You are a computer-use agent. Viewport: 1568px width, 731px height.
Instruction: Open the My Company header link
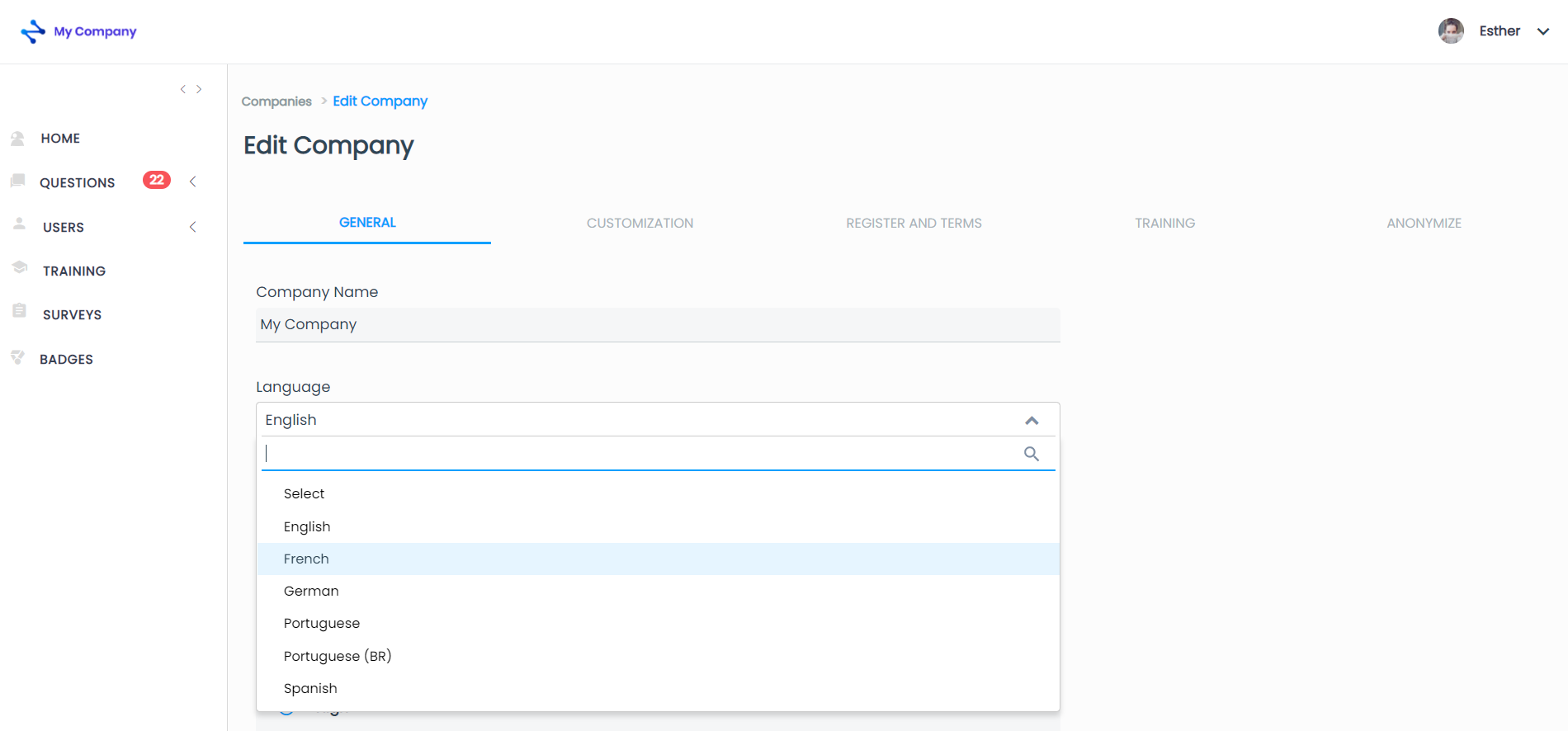pos(95,31)
